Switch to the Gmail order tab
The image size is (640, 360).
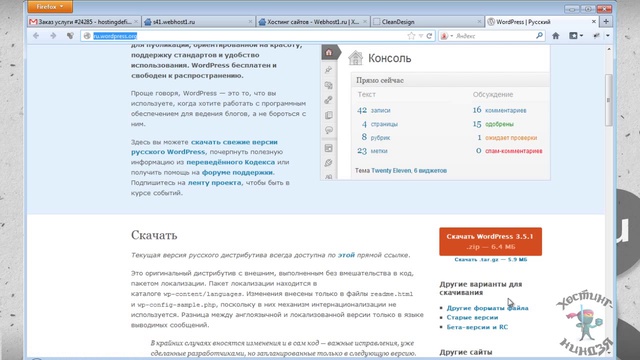(84, 22)
